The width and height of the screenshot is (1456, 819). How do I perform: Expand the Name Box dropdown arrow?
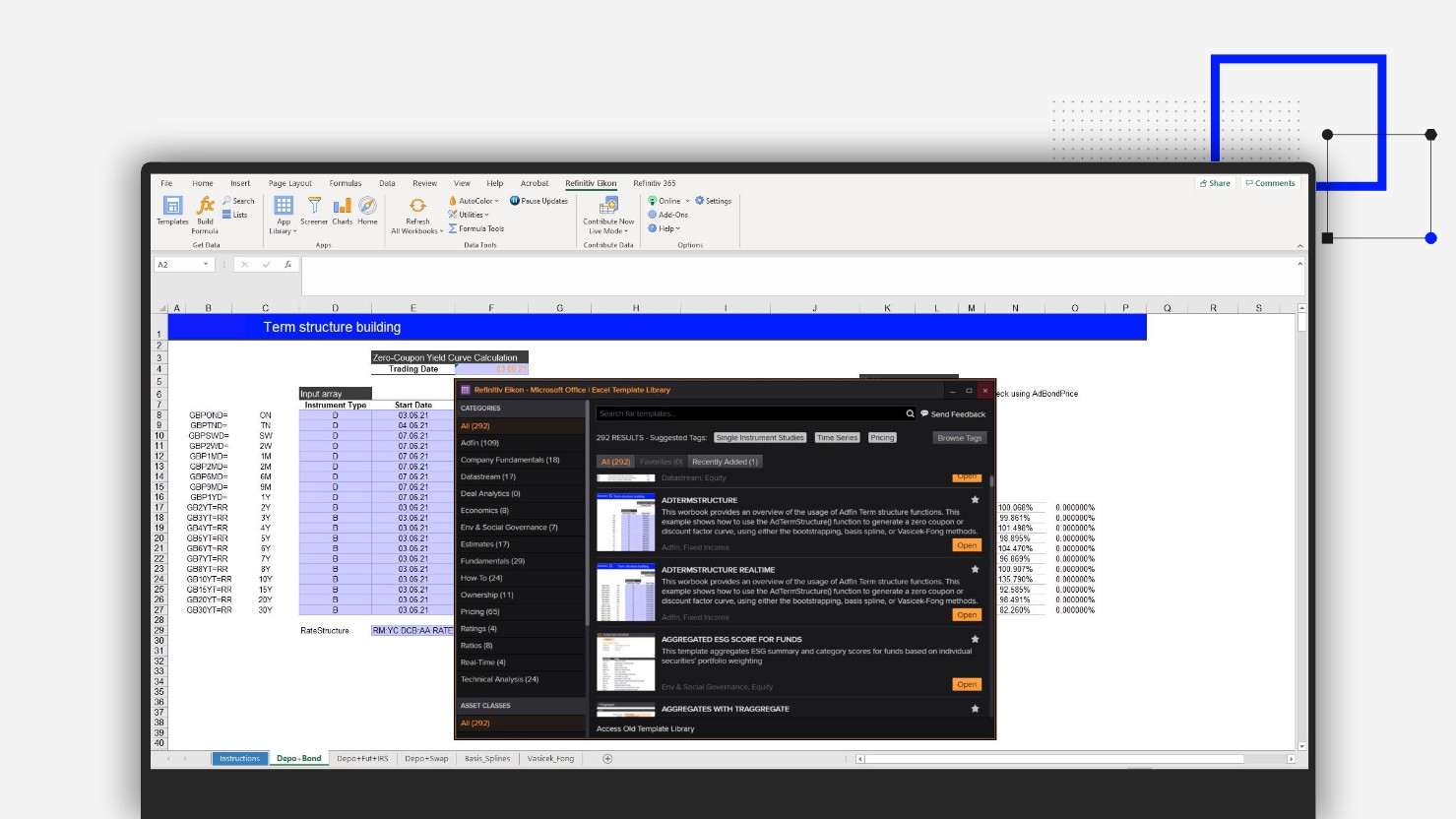(x=206, y=264)
